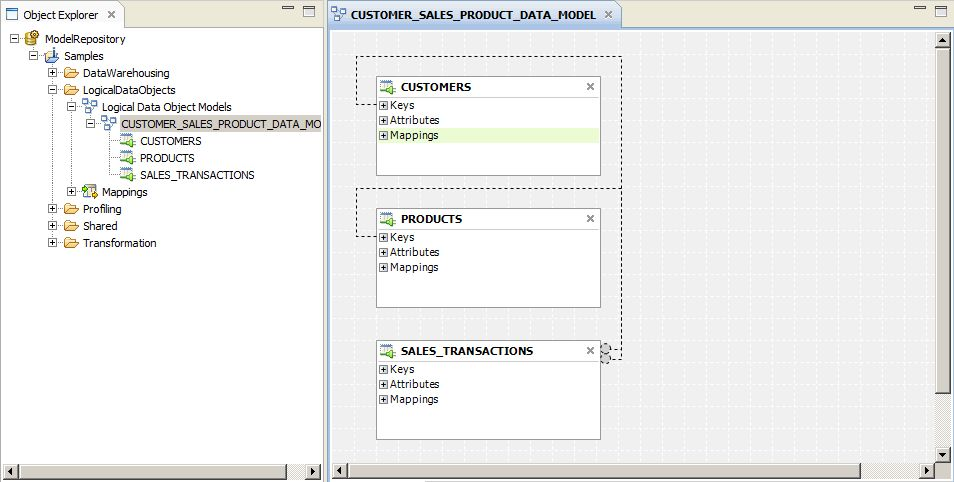The width and height of the screenshot is (954, 482).
Task: Expand the Keys section of CUSTOMERS
Action: 383,105
